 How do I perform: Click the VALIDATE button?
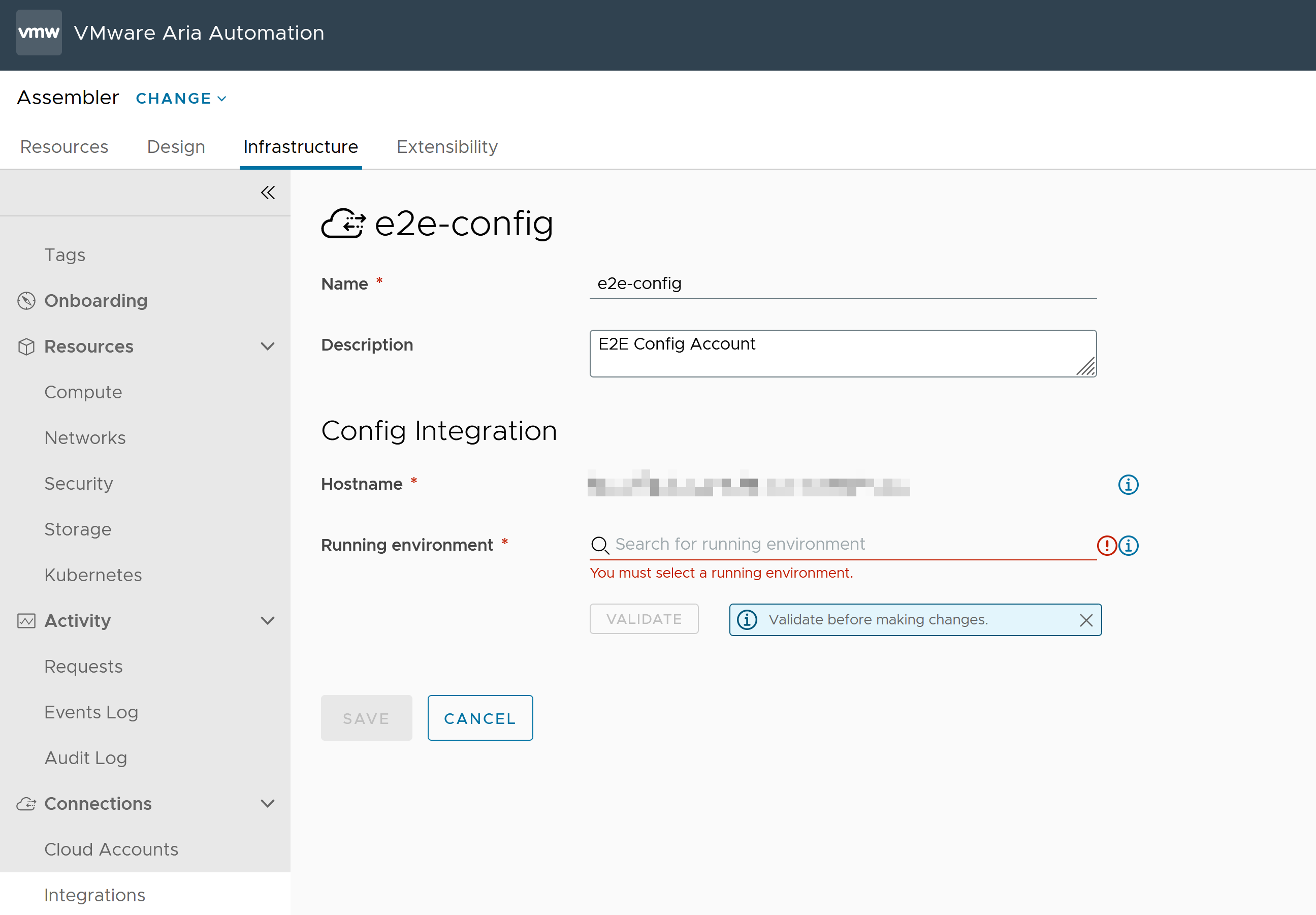pos(644,618)
